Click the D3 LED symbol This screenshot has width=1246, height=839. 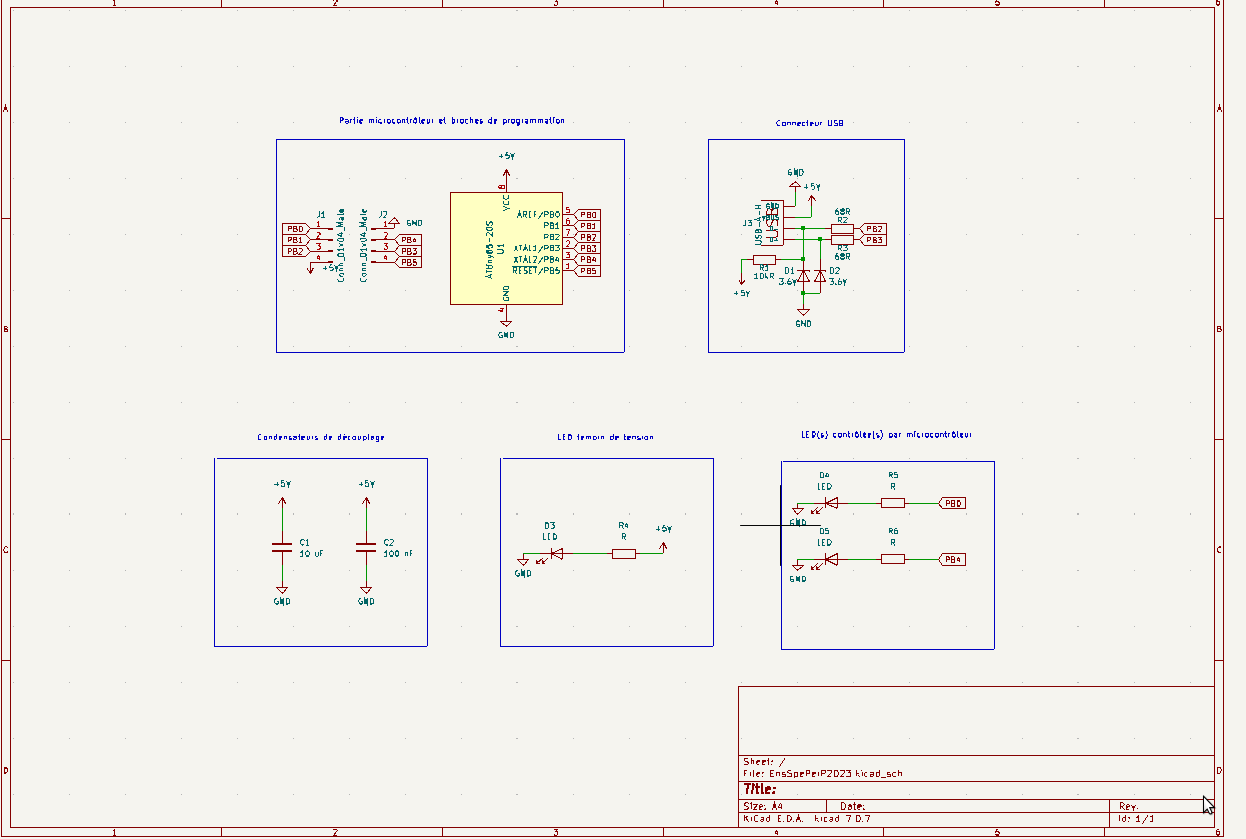pyautogui.click(x=557, y=553)
